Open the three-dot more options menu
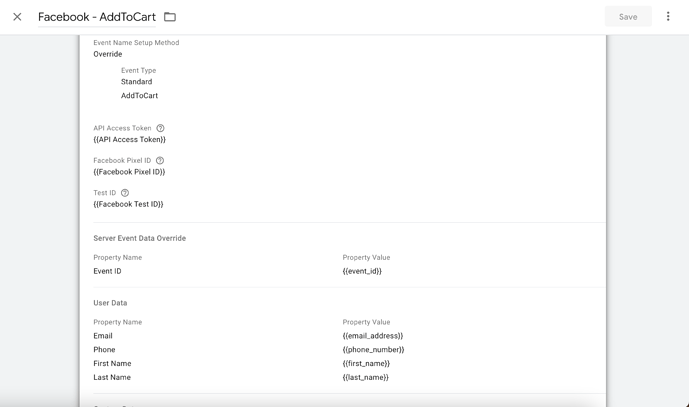The height and width of the screenshot is (407, 689). 668,16
